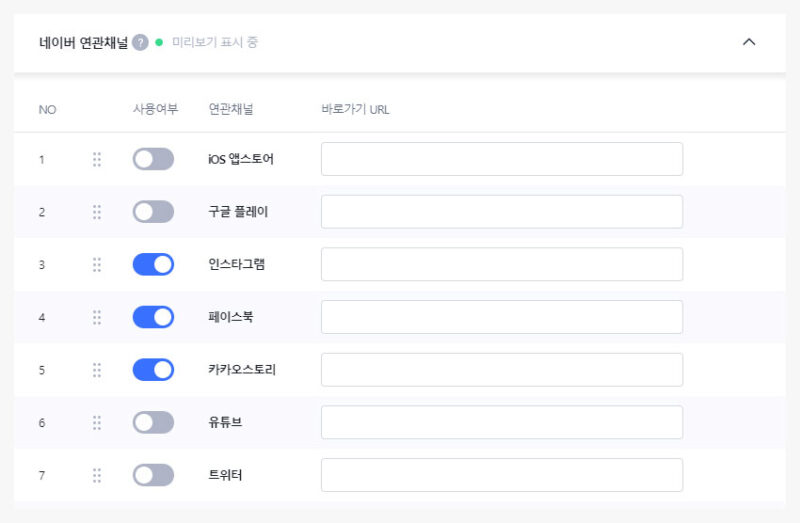
Task: Click the help icon next to 네이버 연관채널
Action: 140,43
